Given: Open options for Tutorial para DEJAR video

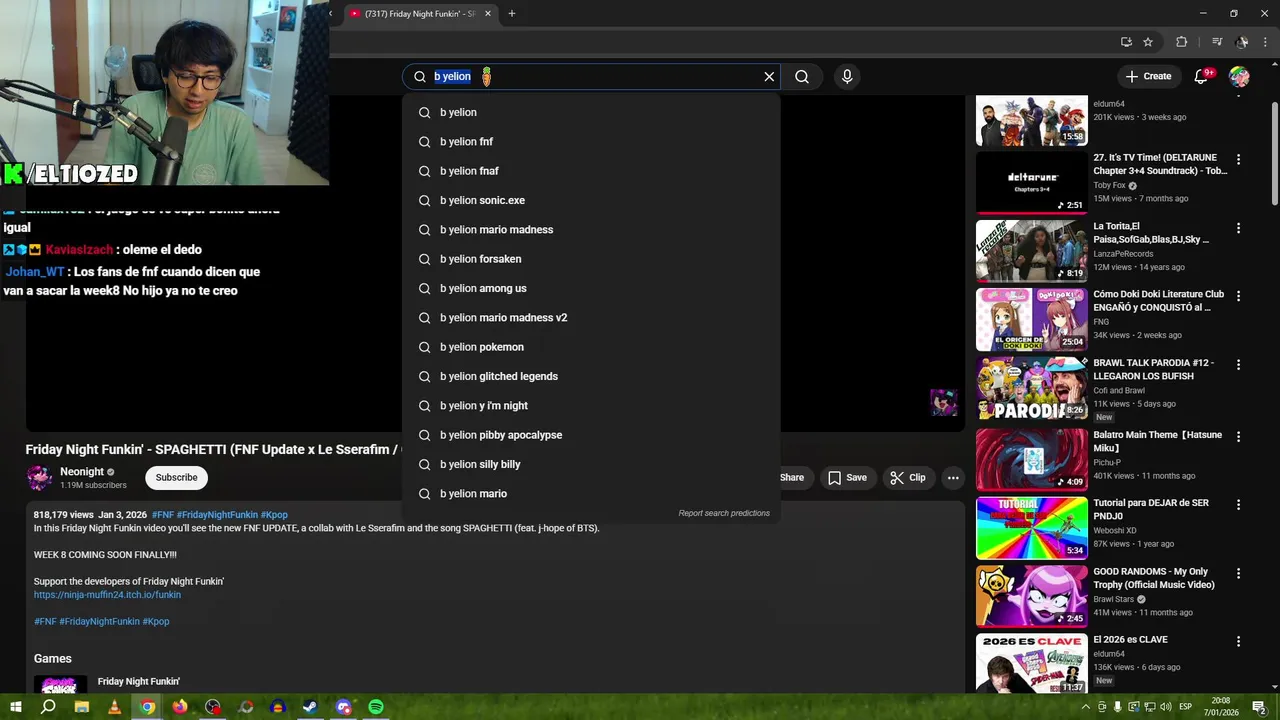Looking at the screenshot, I should coord(1238,505).
